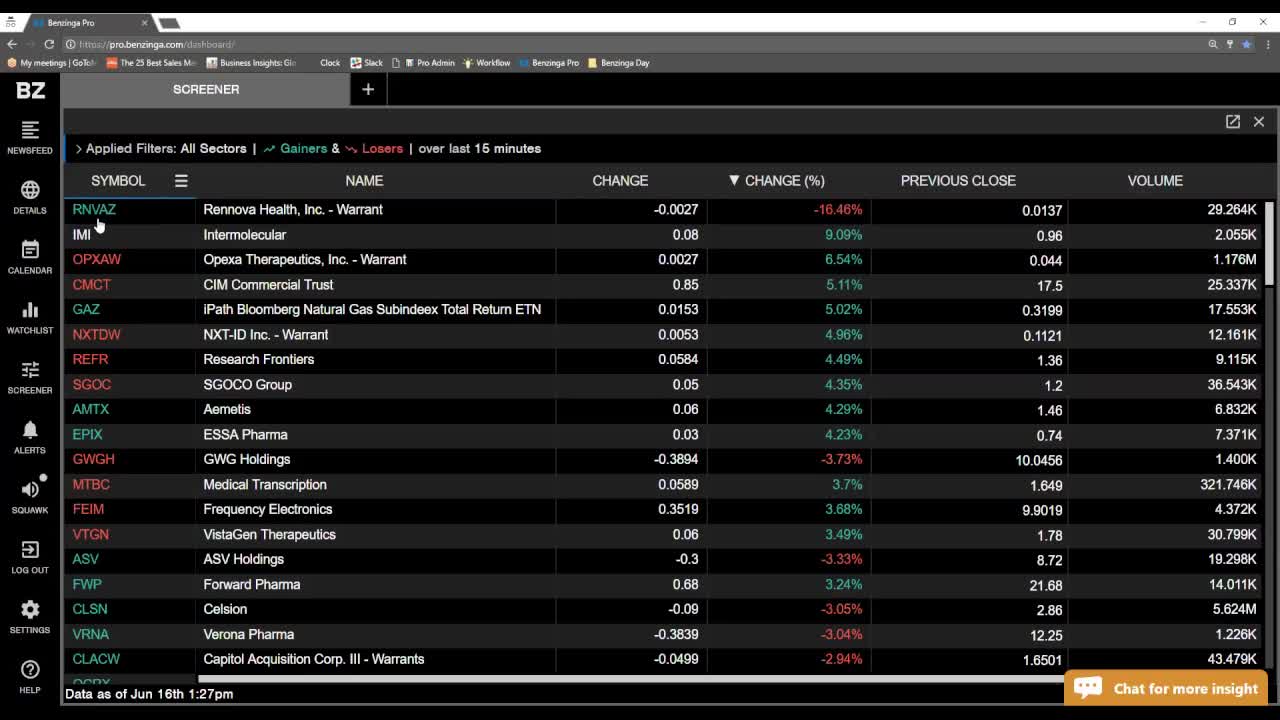Sort by the Symbol column header

118,181
